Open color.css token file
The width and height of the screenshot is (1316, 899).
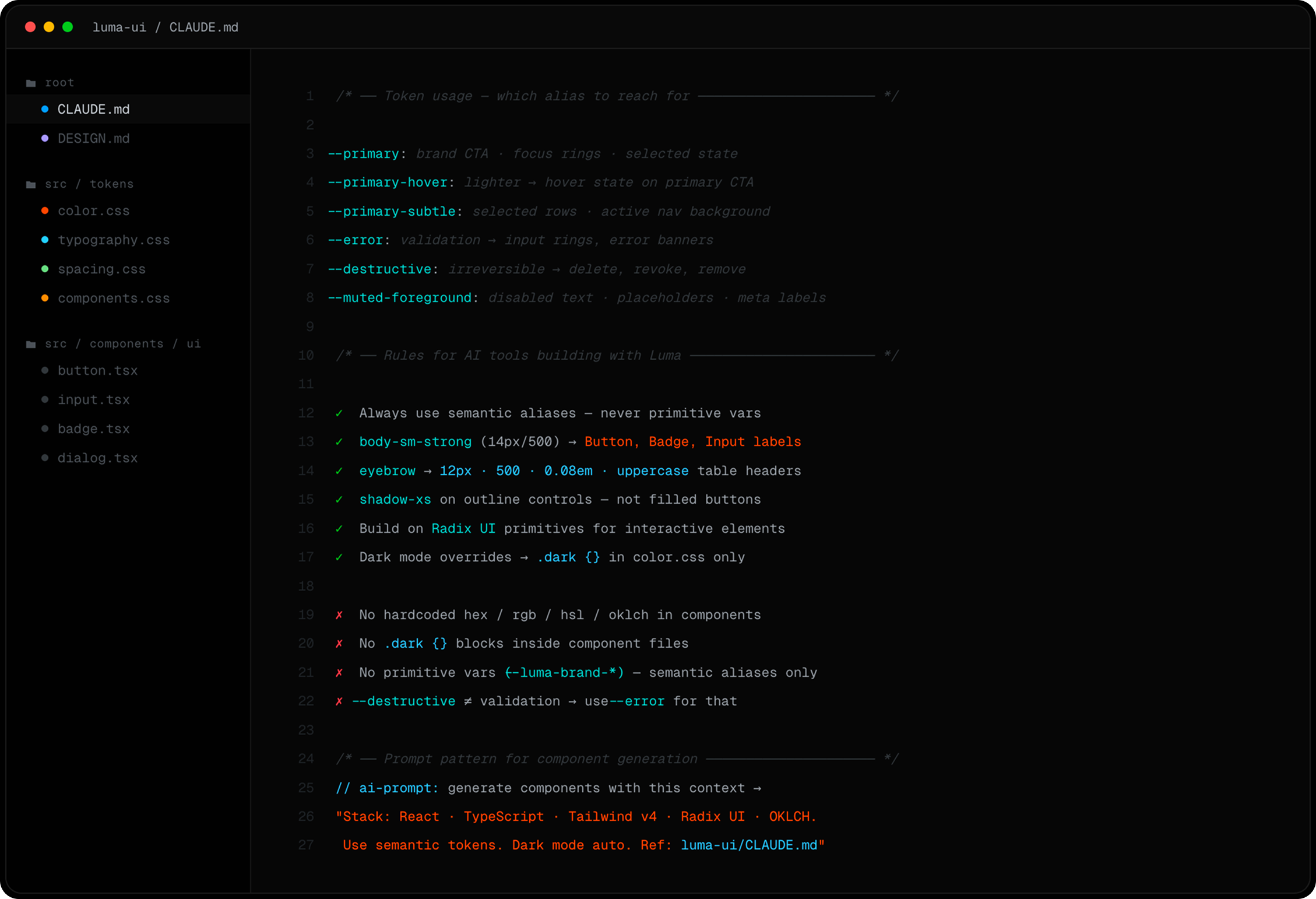(128, 210)
